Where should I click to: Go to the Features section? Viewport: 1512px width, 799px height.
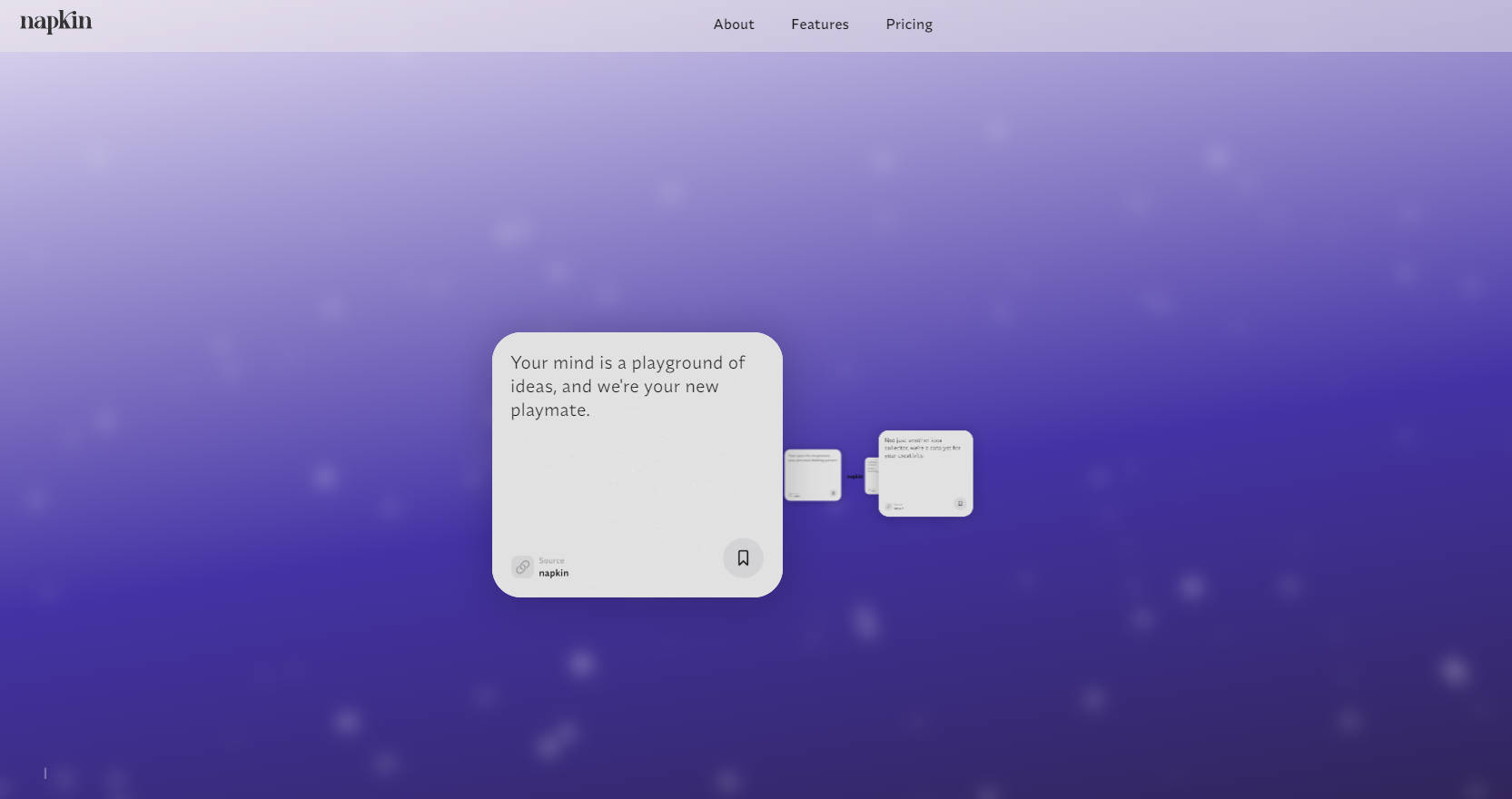(x=819, y=25)
